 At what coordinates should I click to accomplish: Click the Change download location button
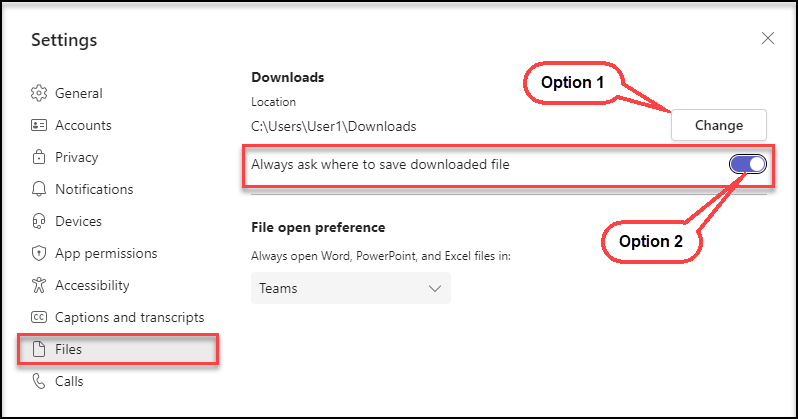[718, 125]
